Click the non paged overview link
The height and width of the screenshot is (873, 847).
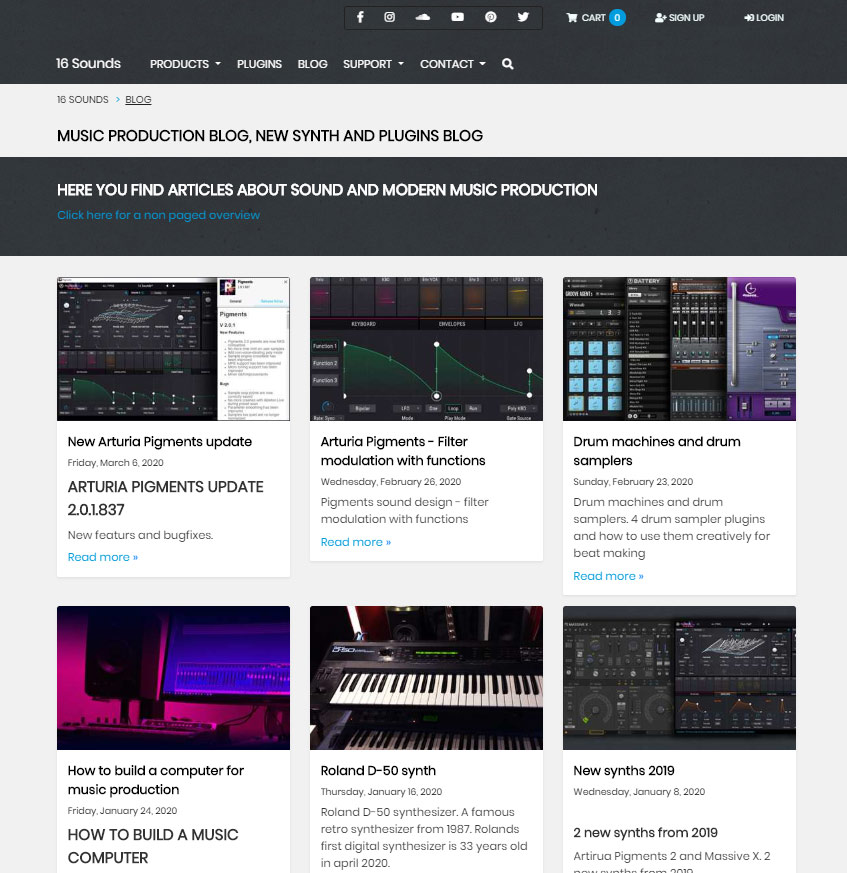pos(158,215)
